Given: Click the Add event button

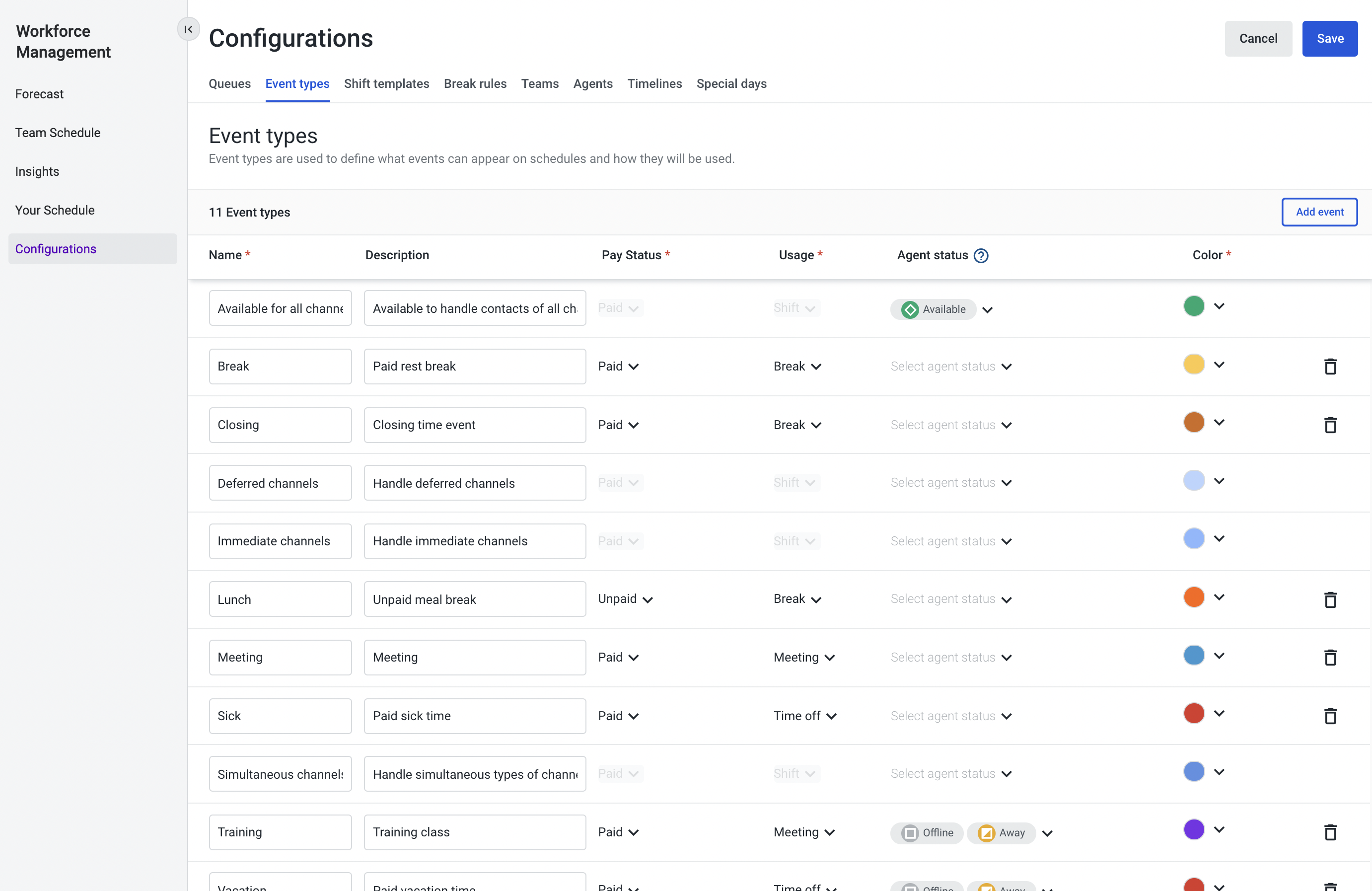Looking at the screenshot, I should click(1319, 212).
